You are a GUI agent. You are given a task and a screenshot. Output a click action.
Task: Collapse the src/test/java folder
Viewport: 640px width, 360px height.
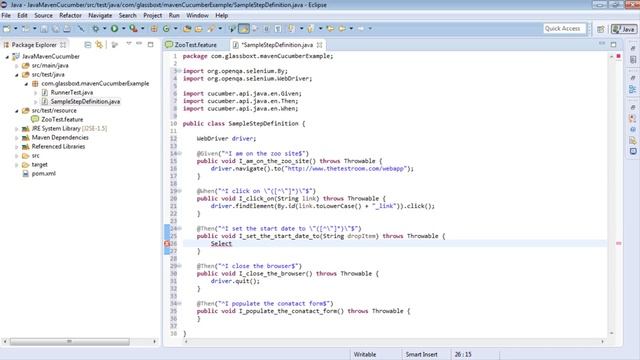point(17,75)
